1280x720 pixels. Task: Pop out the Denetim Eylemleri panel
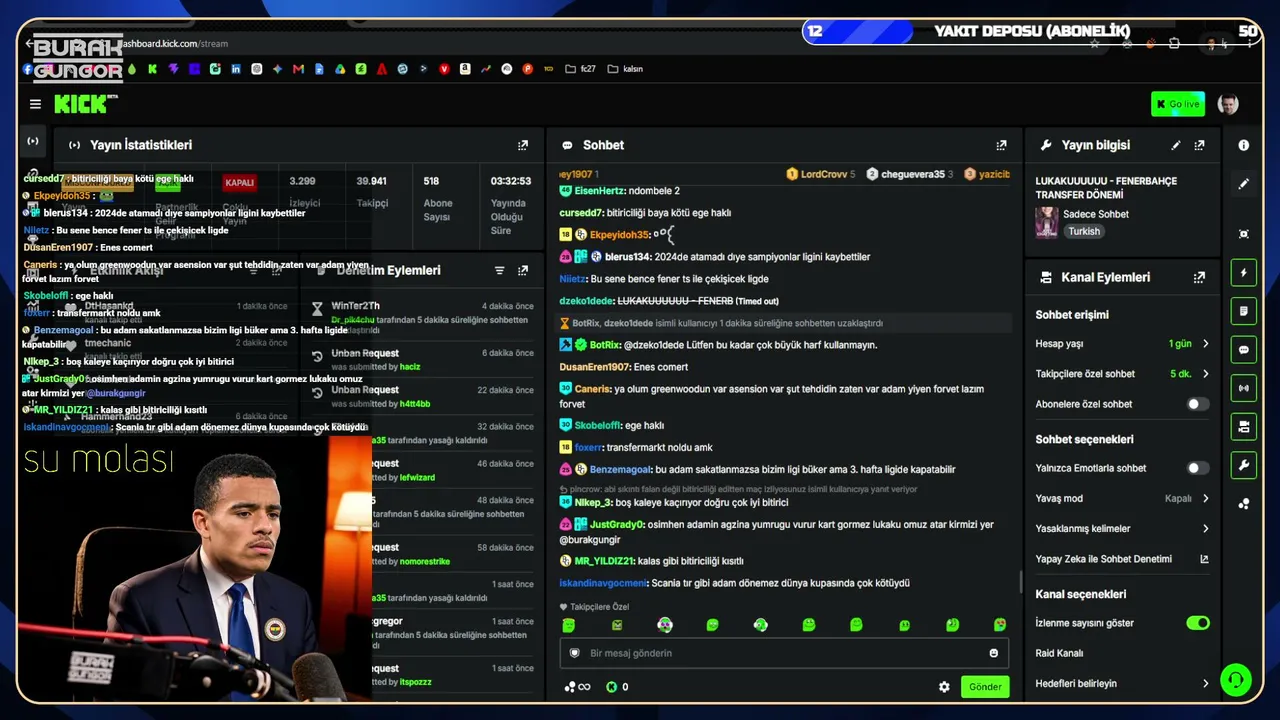[x=522, y=270]
